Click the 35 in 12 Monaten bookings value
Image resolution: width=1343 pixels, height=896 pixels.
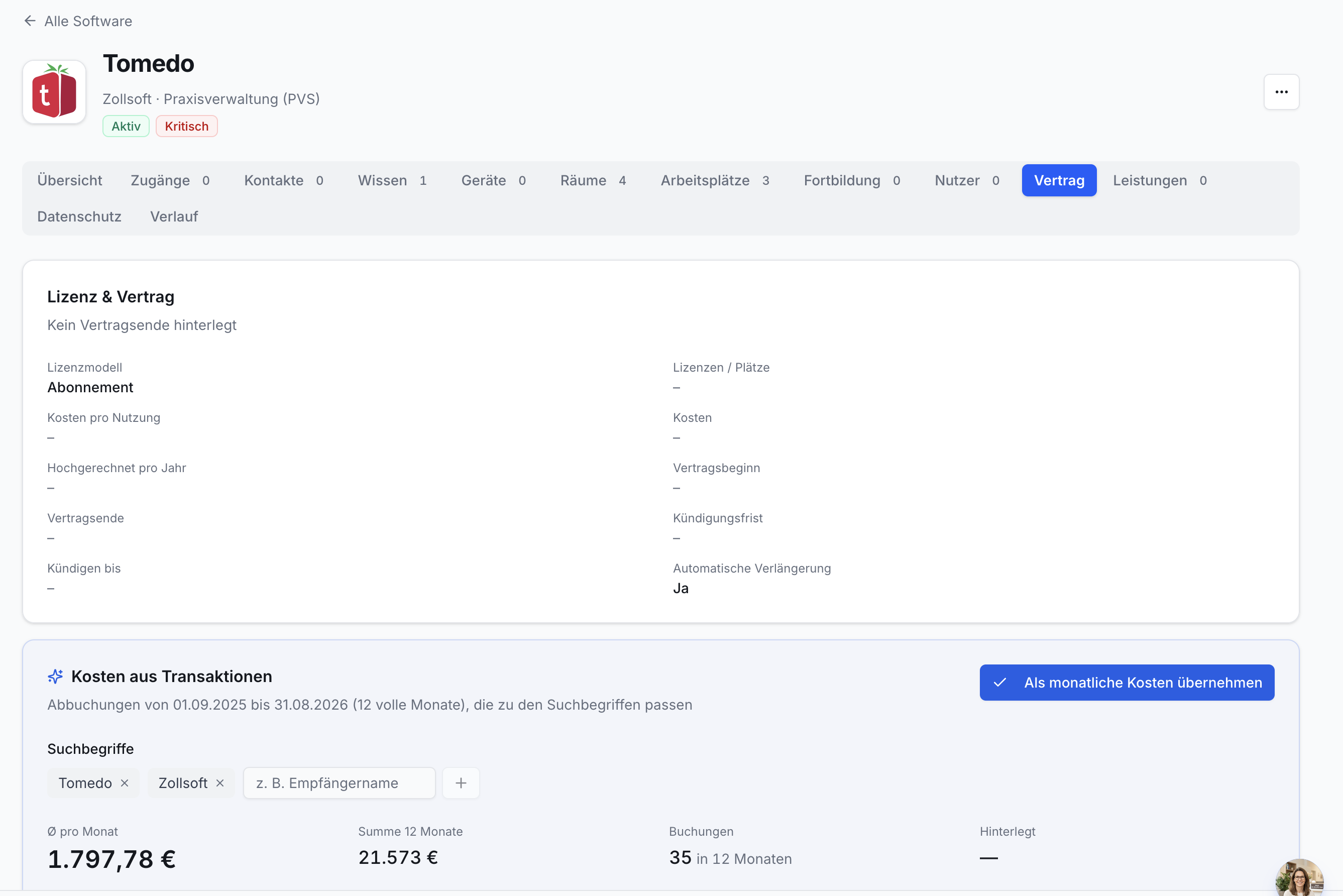pos(730,858)
